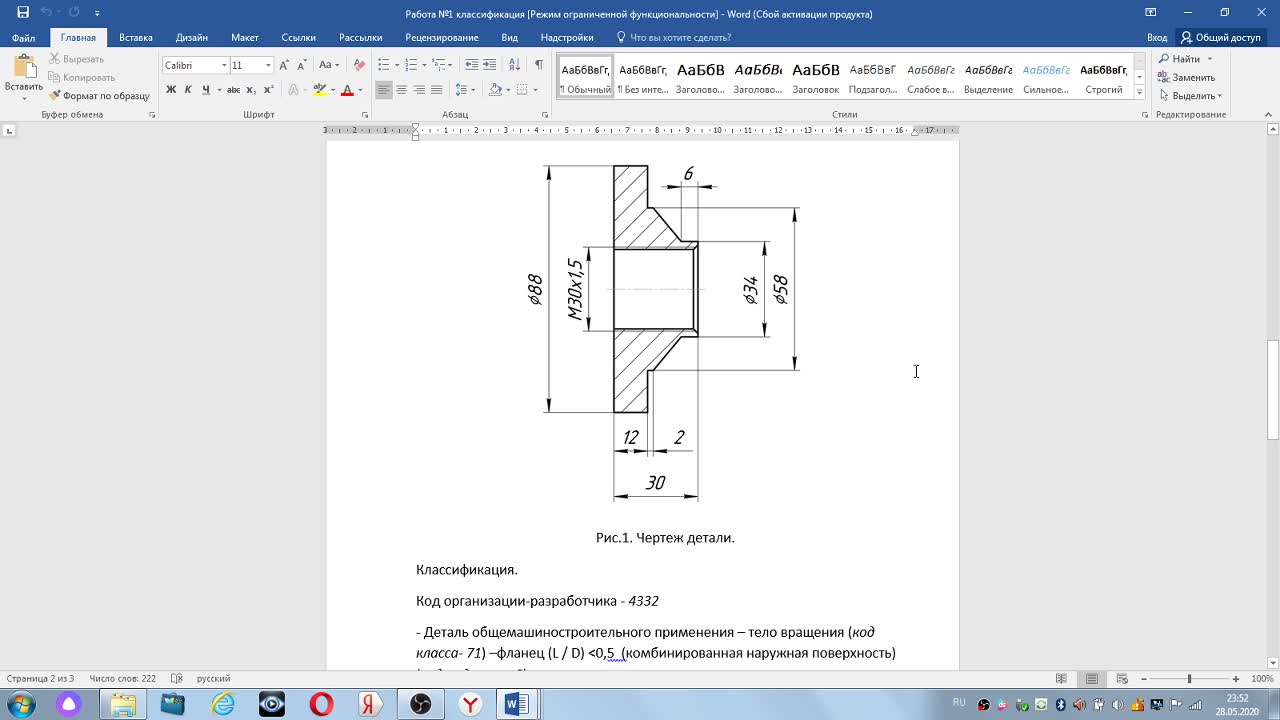Viewport: 1280px width, 720px height.
Task: Apply superscript formatting (x²)
Action: coord(268,90)
